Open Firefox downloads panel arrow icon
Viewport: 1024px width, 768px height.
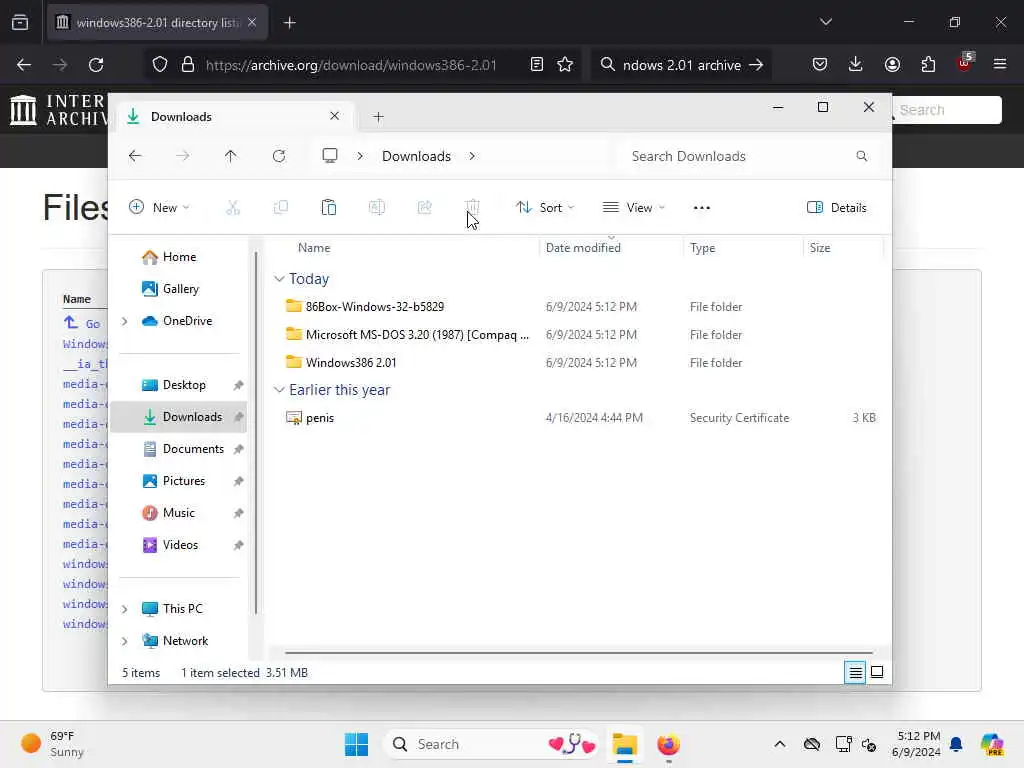(x=856, y=64)
